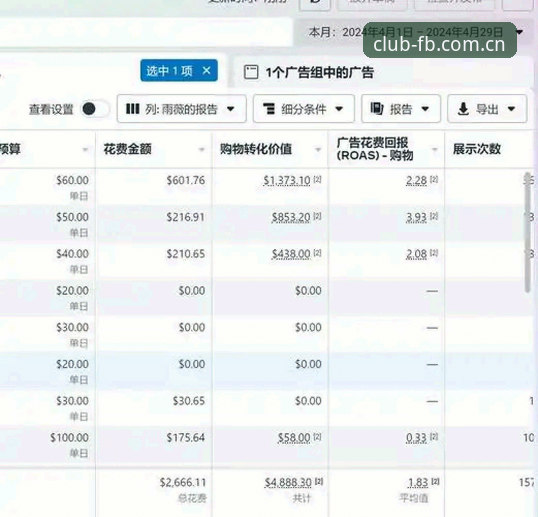Click the $853.20 purchase value link
Image resolution: width=538 pixels, height=517 pixels.
click(x=291, y=217)
